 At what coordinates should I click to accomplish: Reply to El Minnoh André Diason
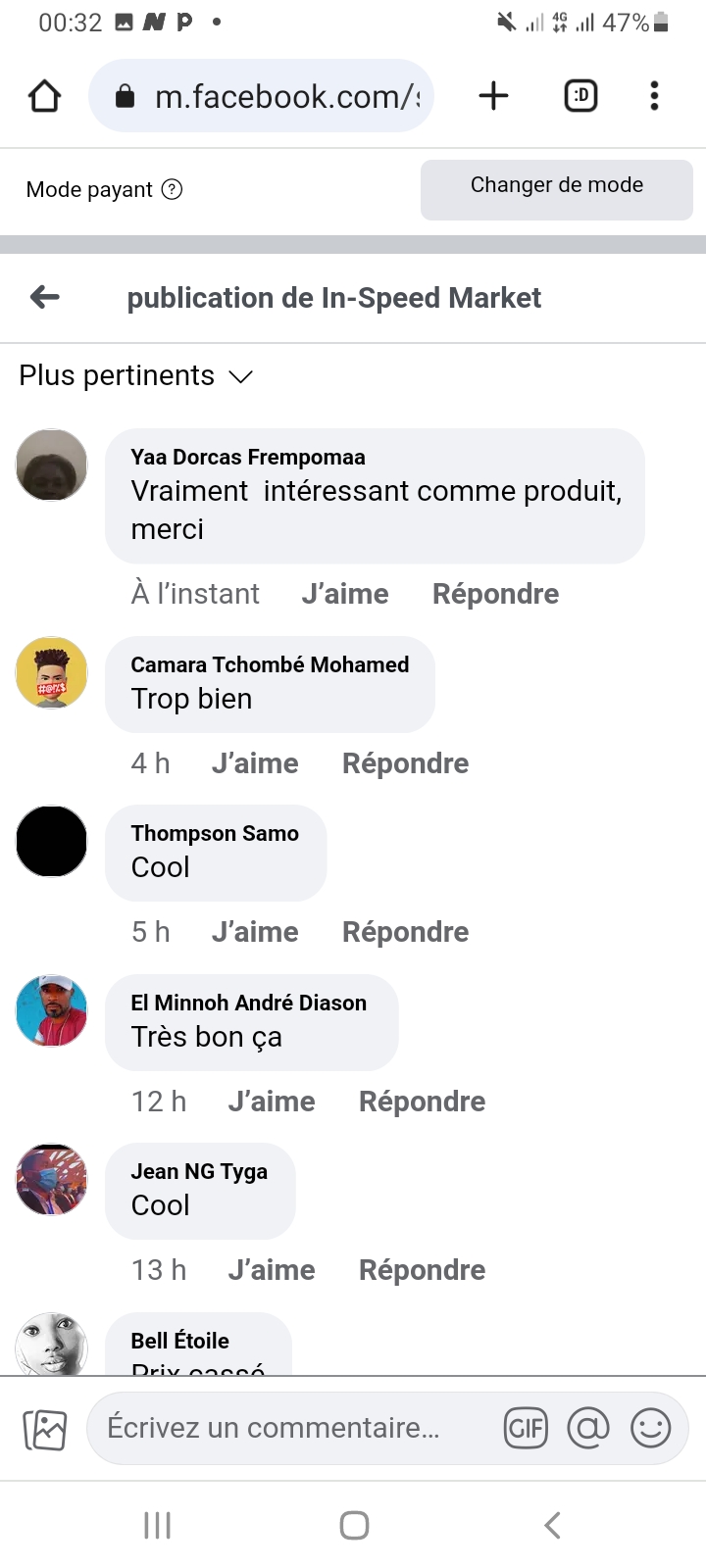pos(422,1102)
